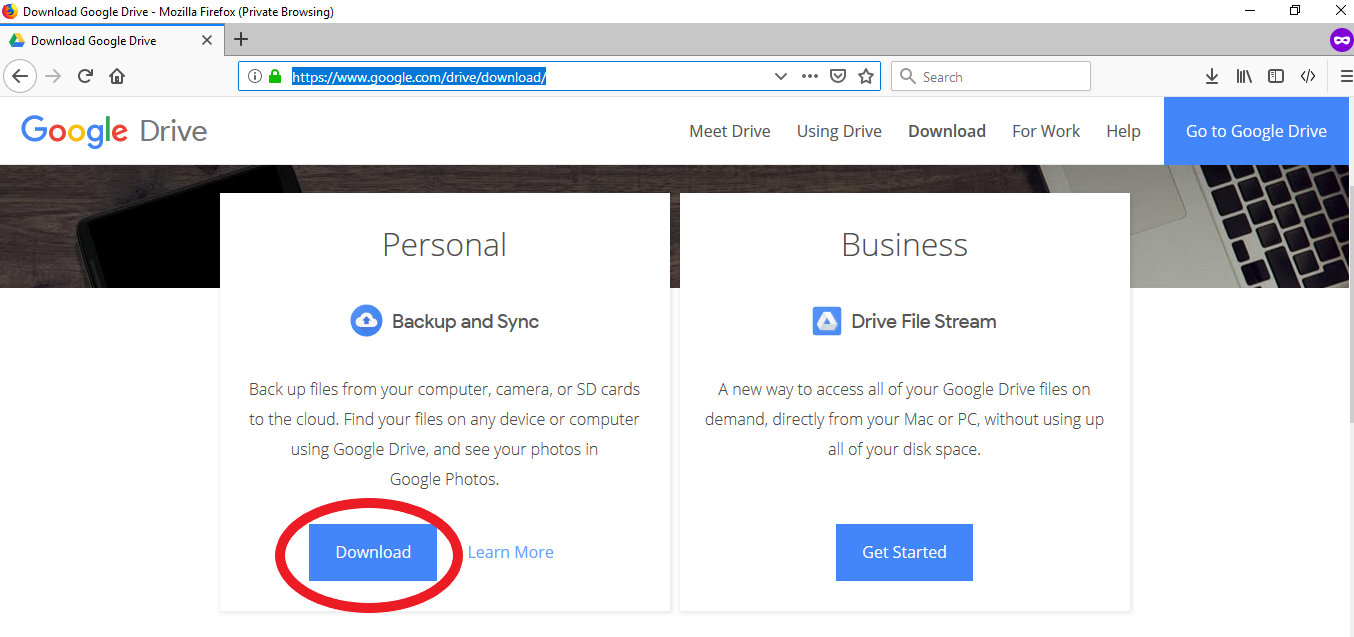Image resolution: width=1354 pixels, height=637 pixels.
Task: Close the Download Google Drive tab
Action: click(x=207, y=41)
